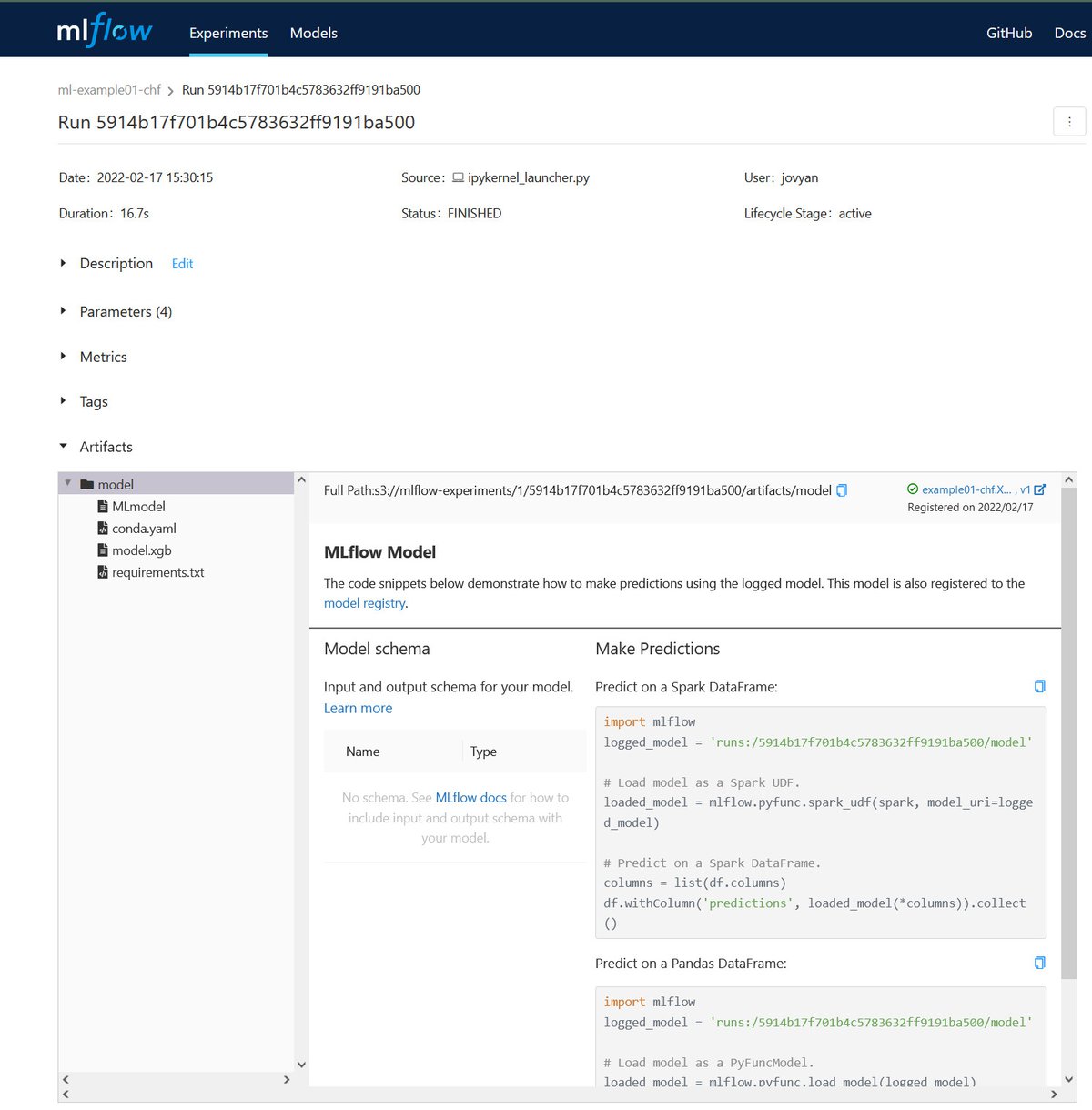Collapse the model folder in artifact tree

(x=68, y=483)
